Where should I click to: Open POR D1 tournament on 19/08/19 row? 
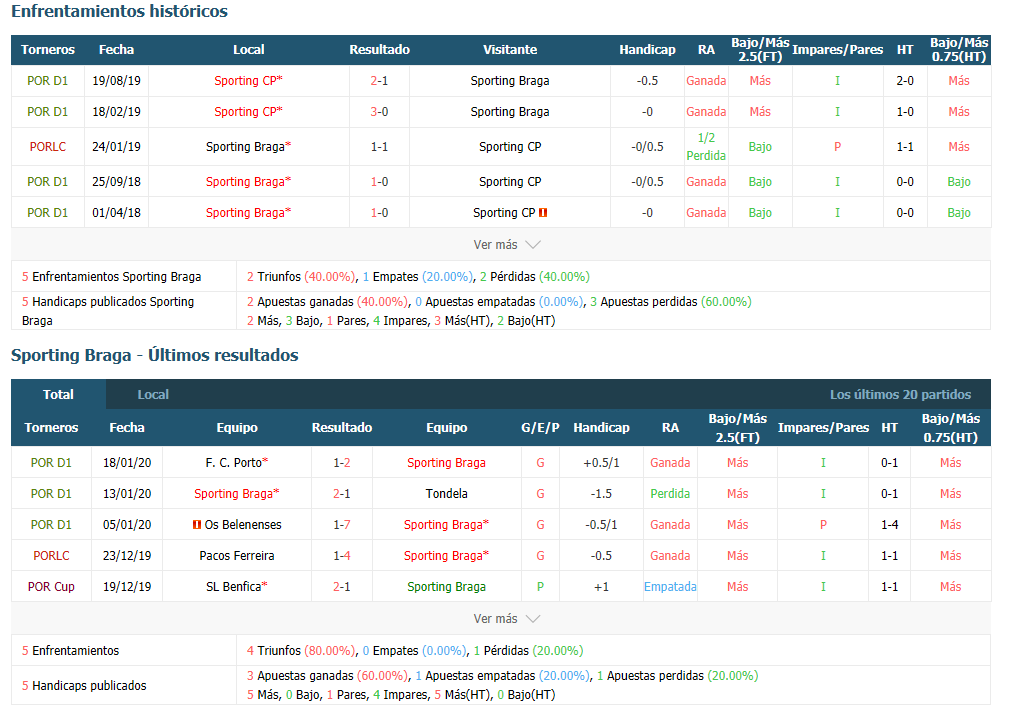coord(48,81)
